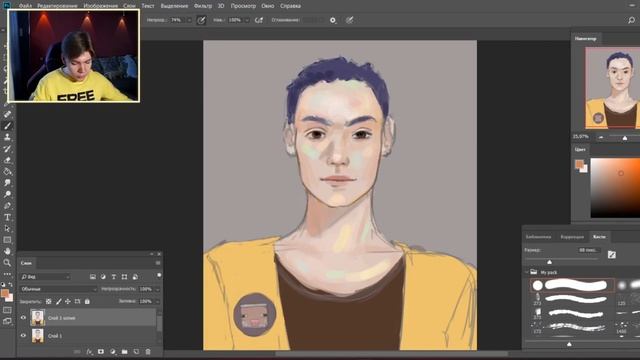
Task: Collapse the "My pack" brush folder
Action: click(x=527, y=272)
